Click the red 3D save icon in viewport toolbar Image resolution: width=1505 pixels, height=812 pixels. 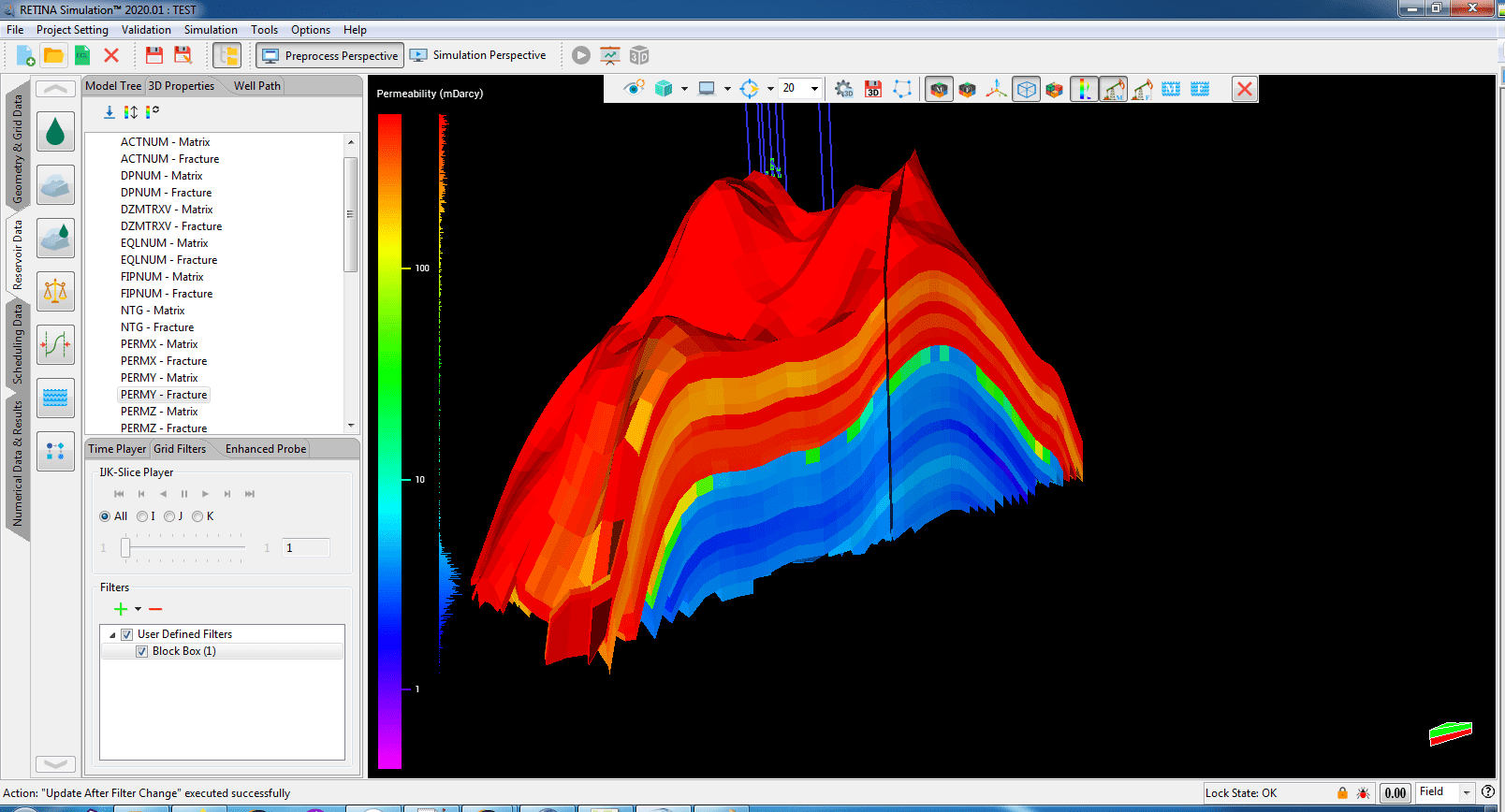click(x=872, y=89)
